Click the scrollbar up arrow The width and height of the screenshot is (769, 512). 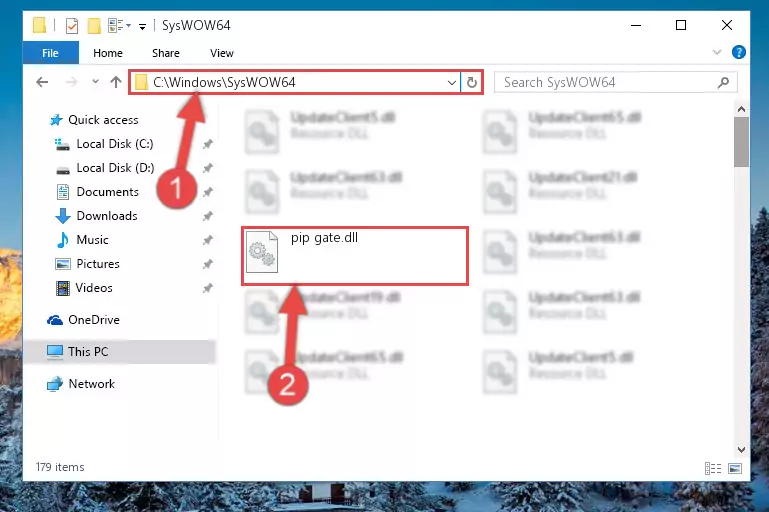pyautogui.click(x=741, y=109)
